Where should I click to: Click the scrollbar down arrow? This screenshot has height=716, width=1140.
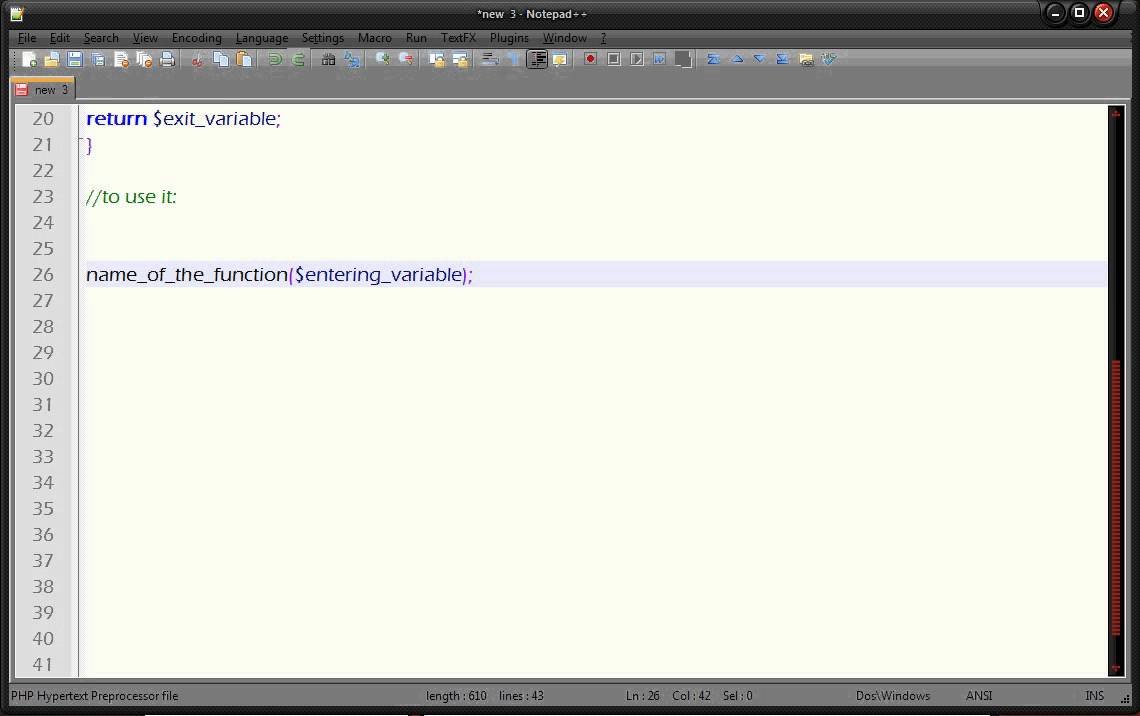coord(1115,668)
